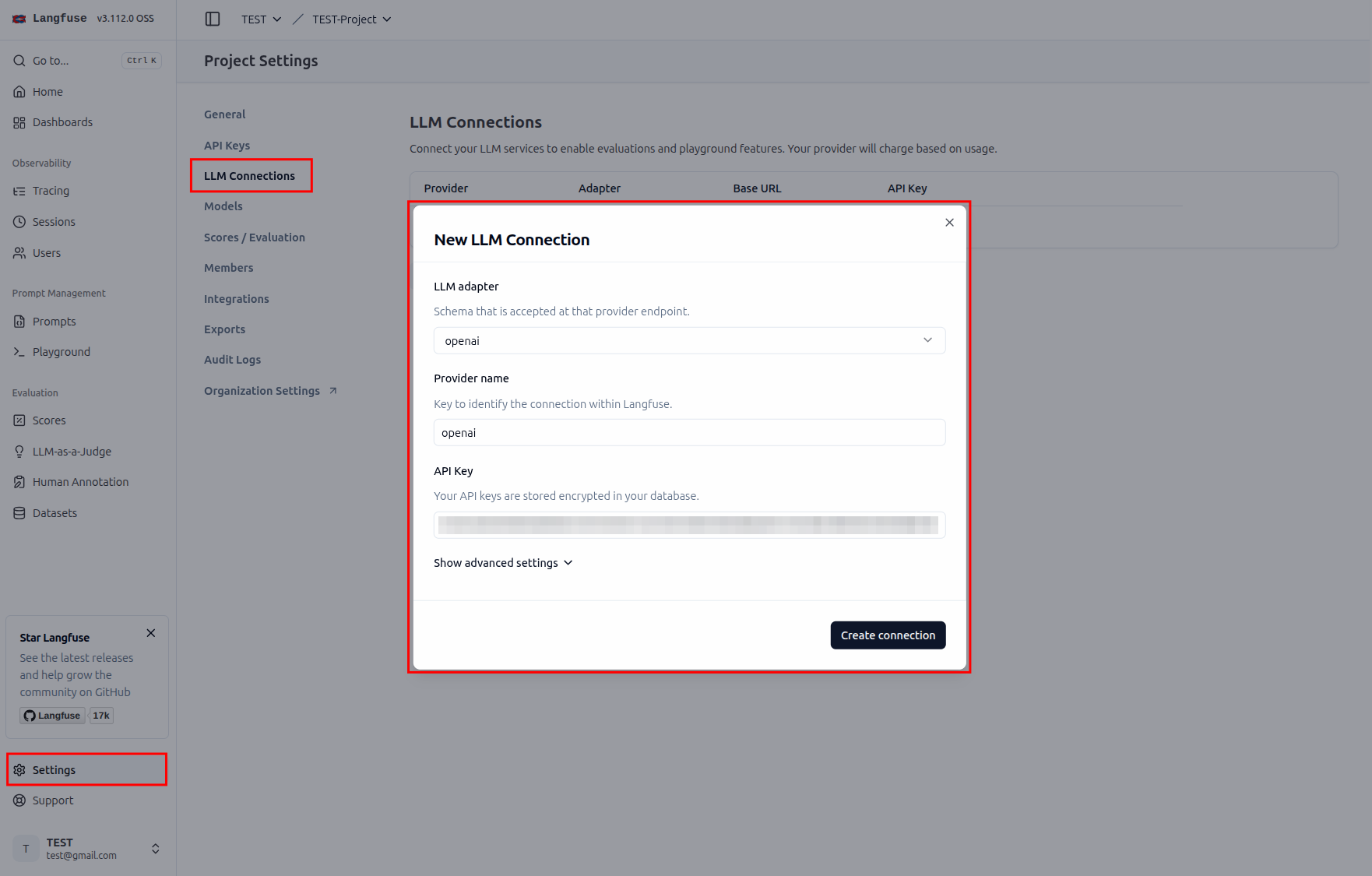
Task: Click the Provider name input field
Action: pos(689,433)
